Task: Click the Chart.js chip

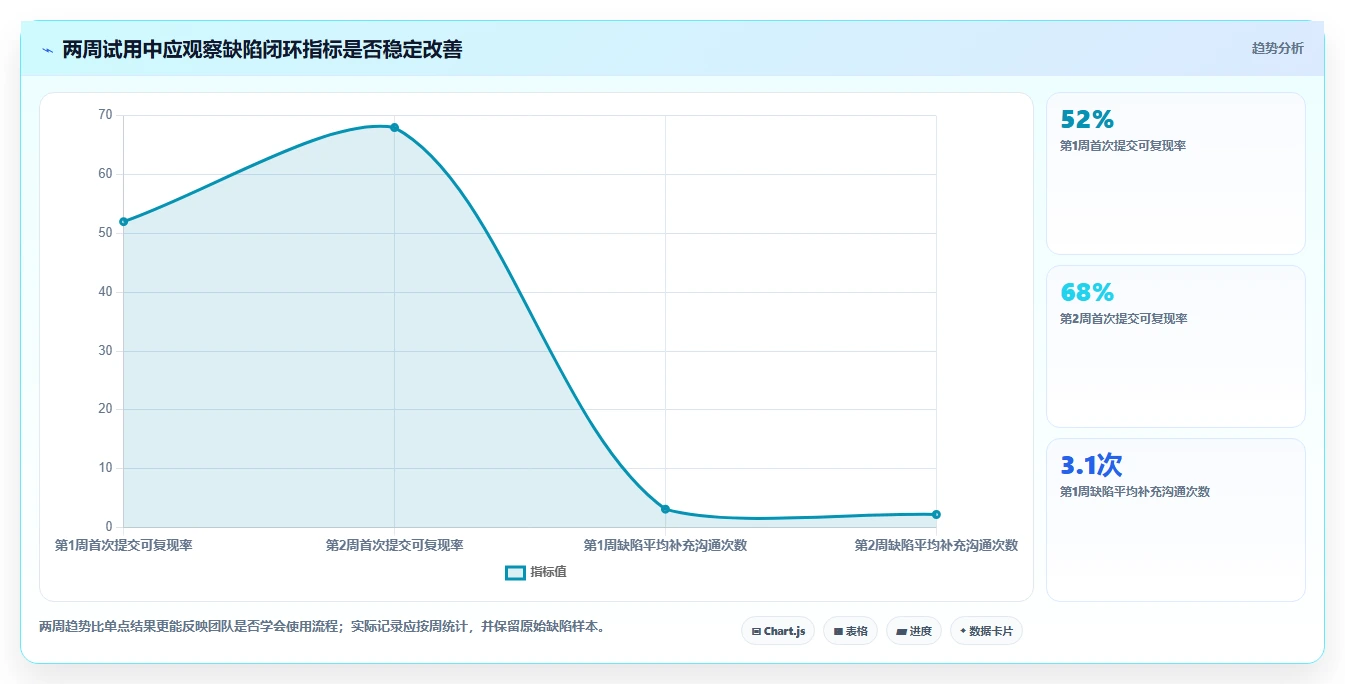Action: click(778, 631)
